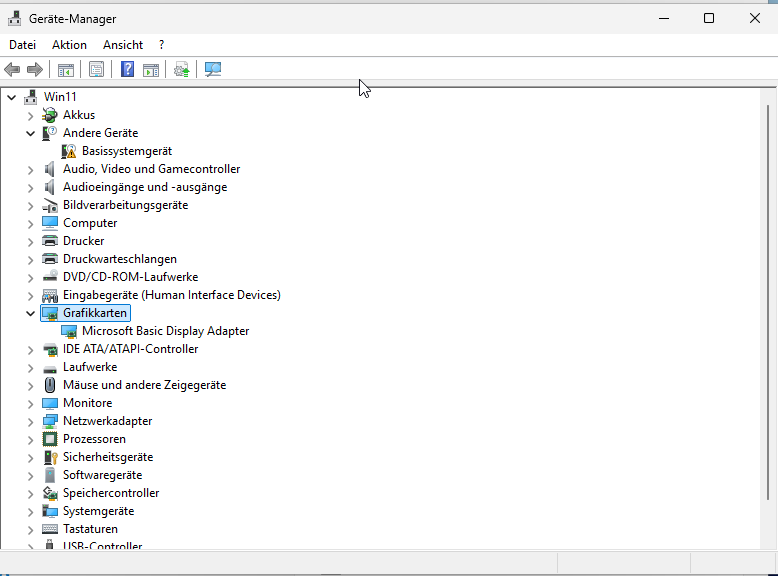Select the Computer category label
This screenshot has height=576, width=778.
(90, 223)
